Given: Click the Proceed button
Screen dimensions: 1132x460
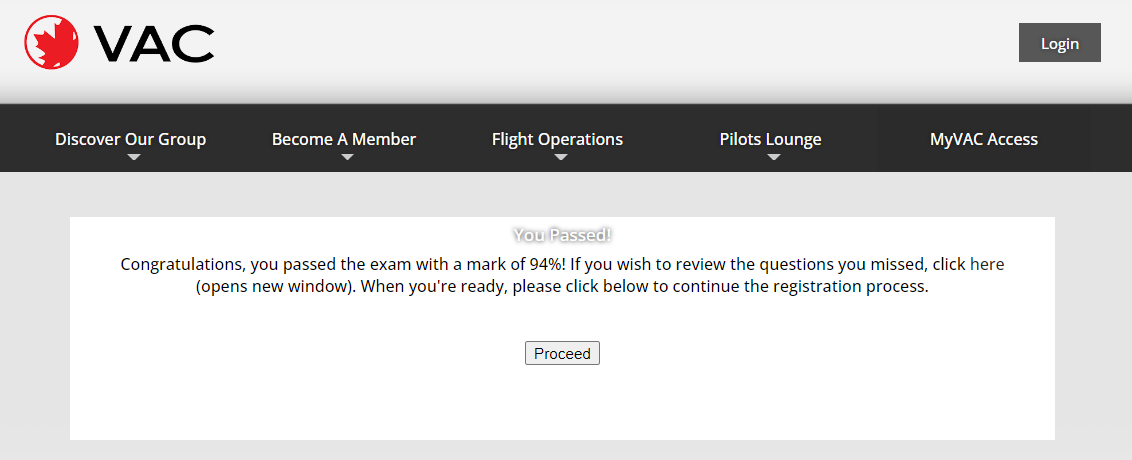Looking at the screenshot, I should click(562, 353).
